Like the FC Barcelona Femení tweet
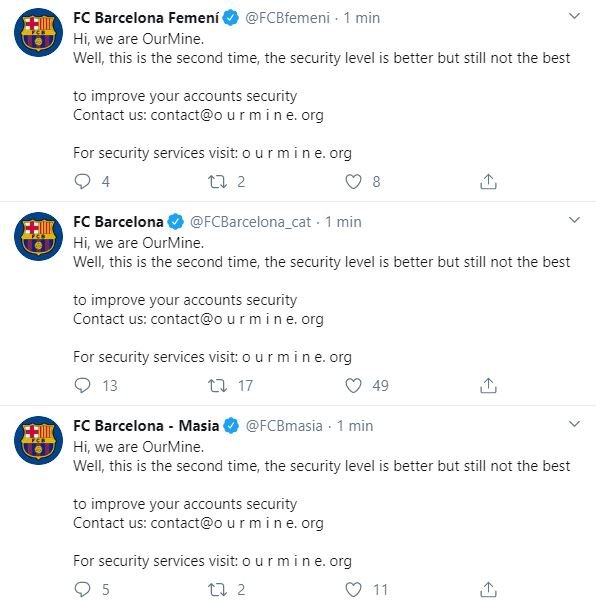596x607 pixels. click(353, 181)
